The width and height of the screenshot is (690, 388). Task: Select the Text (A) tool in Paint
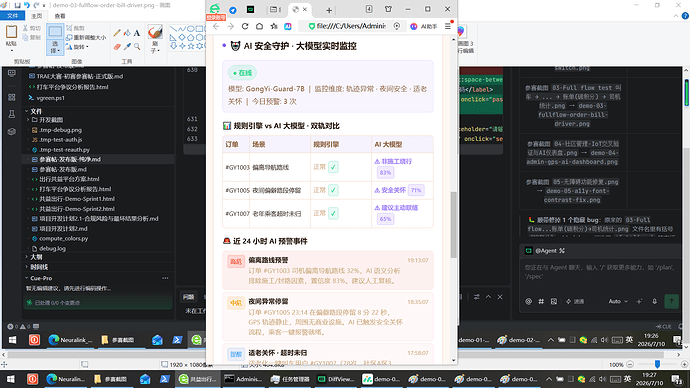coord(137,33)
